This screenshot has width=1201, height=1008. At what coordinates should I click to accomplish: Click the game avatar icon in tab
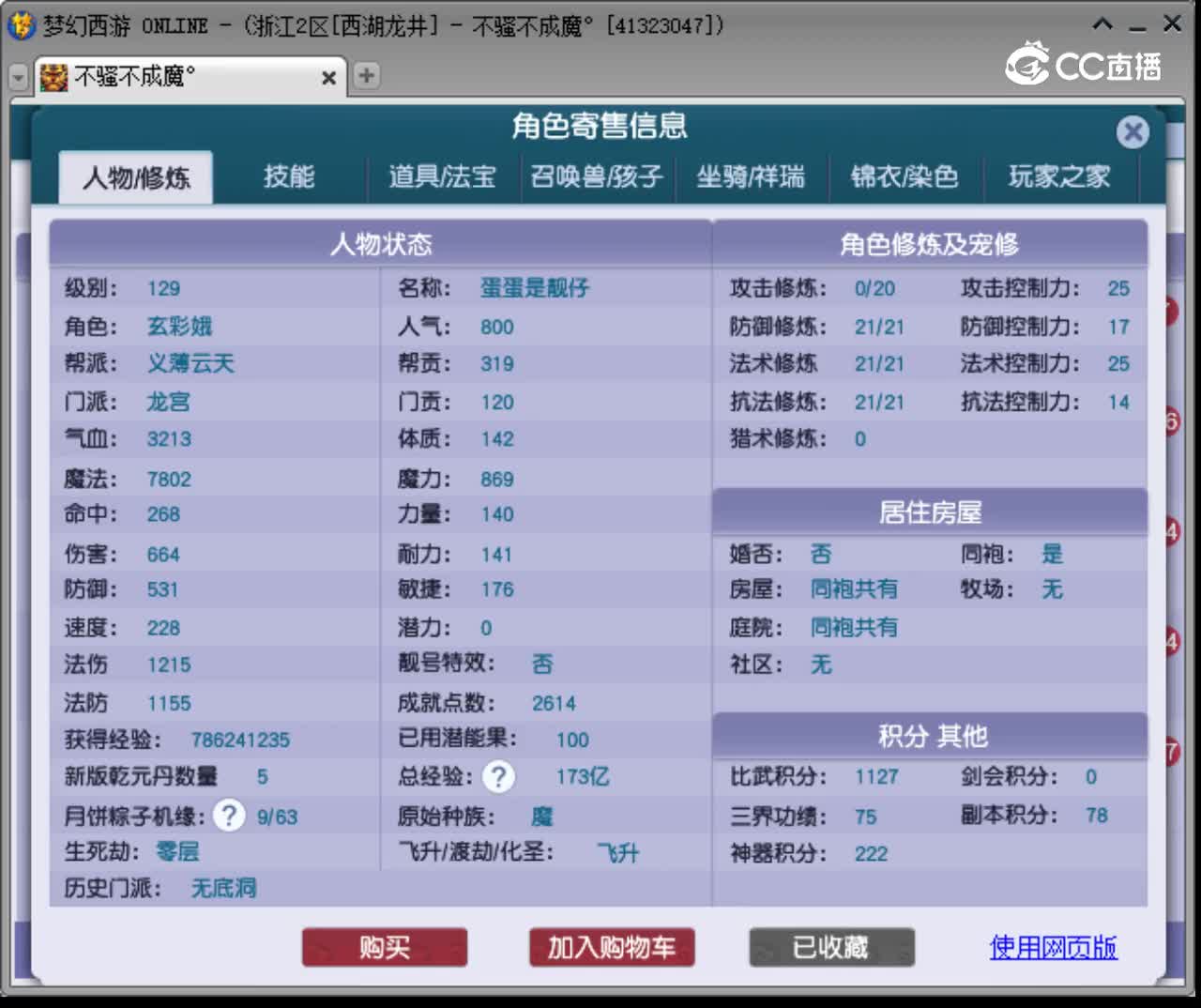tap(53, 77)
